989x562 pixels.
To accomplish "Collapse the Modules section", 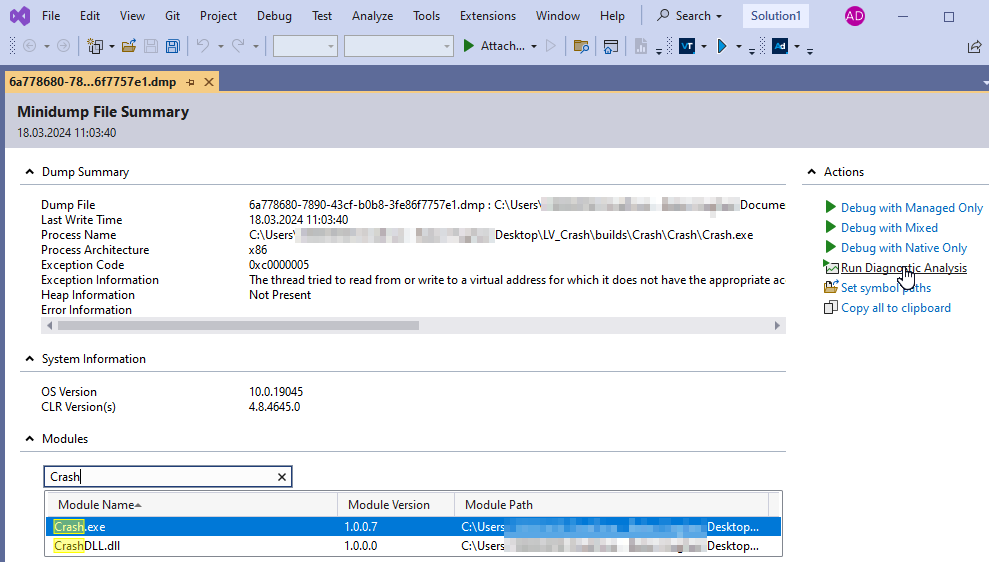I will pos(28,439).
